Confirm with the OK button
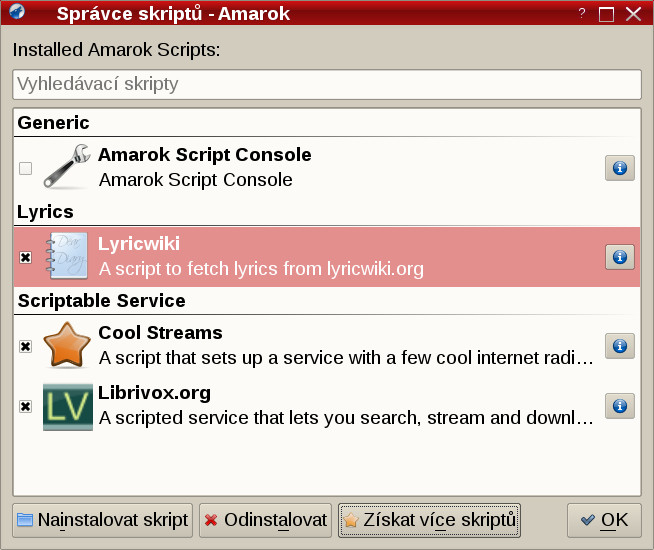The image size is (654, 550). click(x=604, y=520)
